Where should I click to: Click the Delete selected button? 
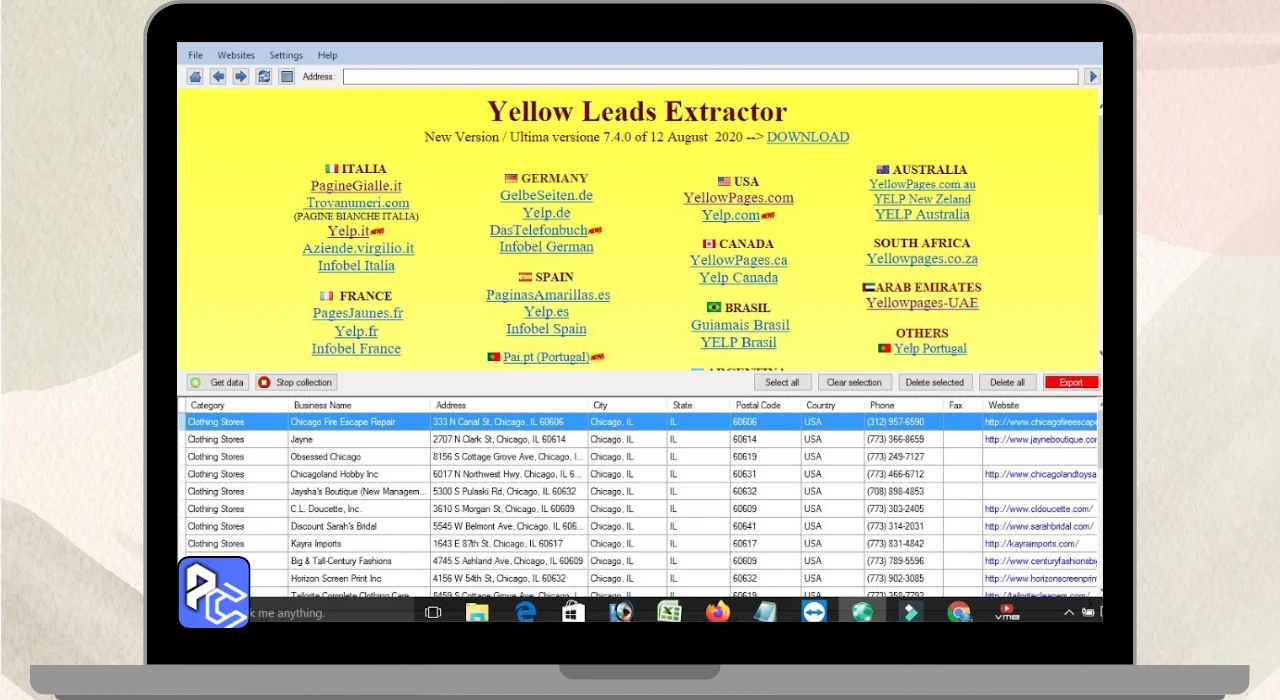(x=935, y=382)
